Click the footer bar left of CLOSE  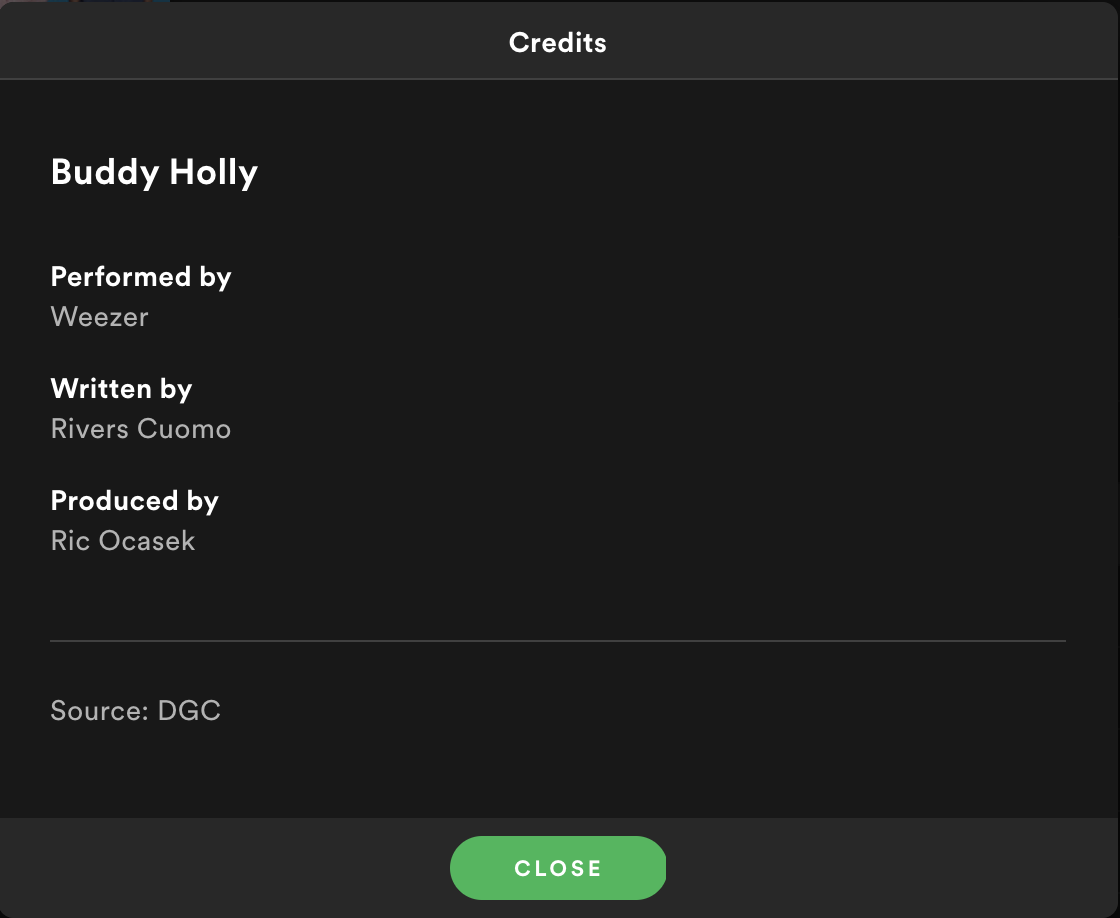225,868
